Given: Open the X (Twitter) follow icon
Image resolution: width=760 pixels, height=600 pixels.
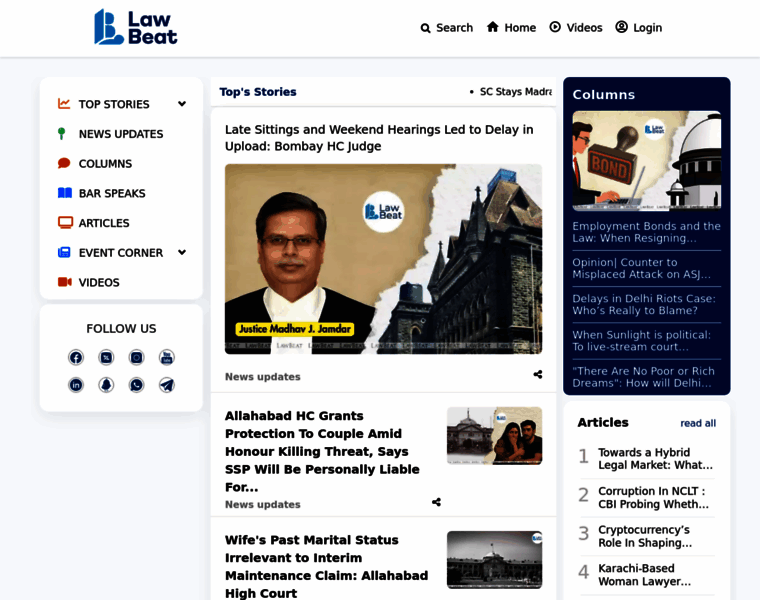Looking at the screenshot, I should 106,358.
